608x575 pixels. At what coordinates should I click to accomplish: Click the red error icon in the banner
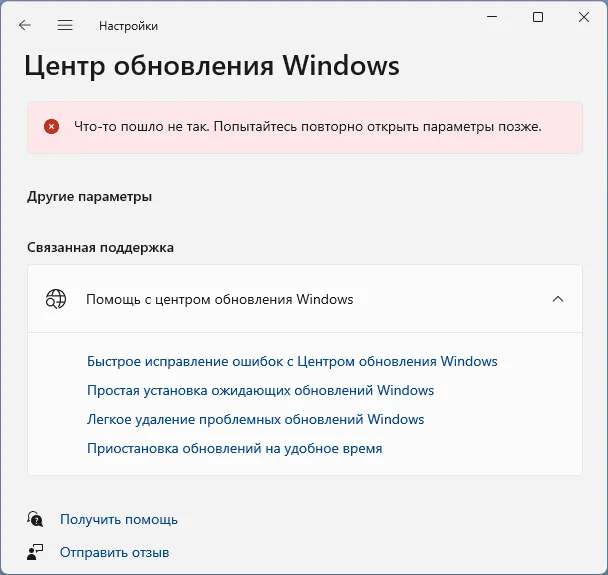click(51, 127)
